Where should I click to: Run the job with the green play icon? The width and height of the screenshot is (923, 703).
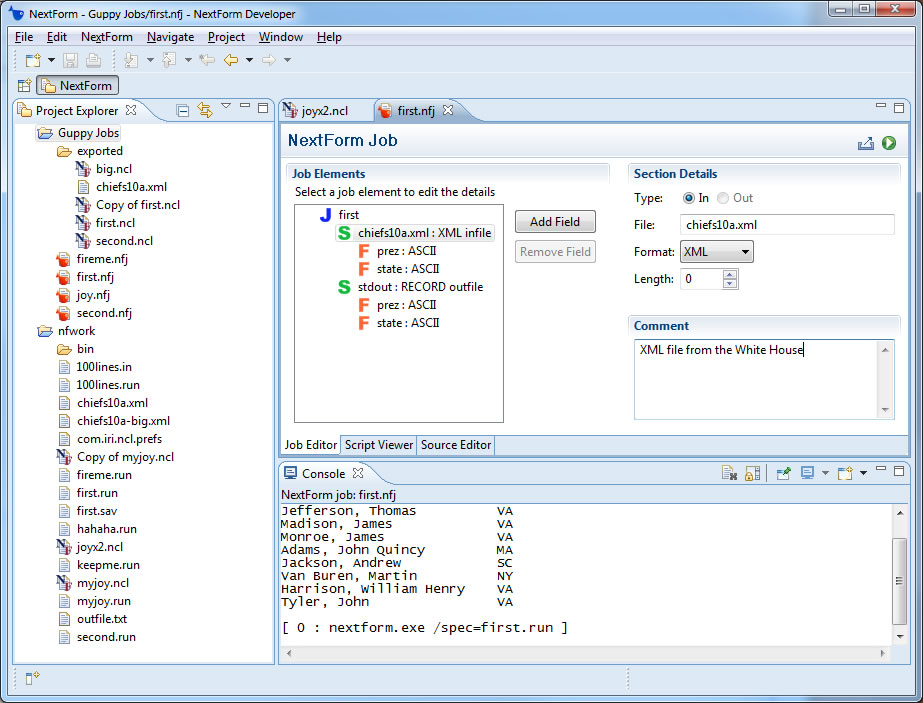pos(889,143)
